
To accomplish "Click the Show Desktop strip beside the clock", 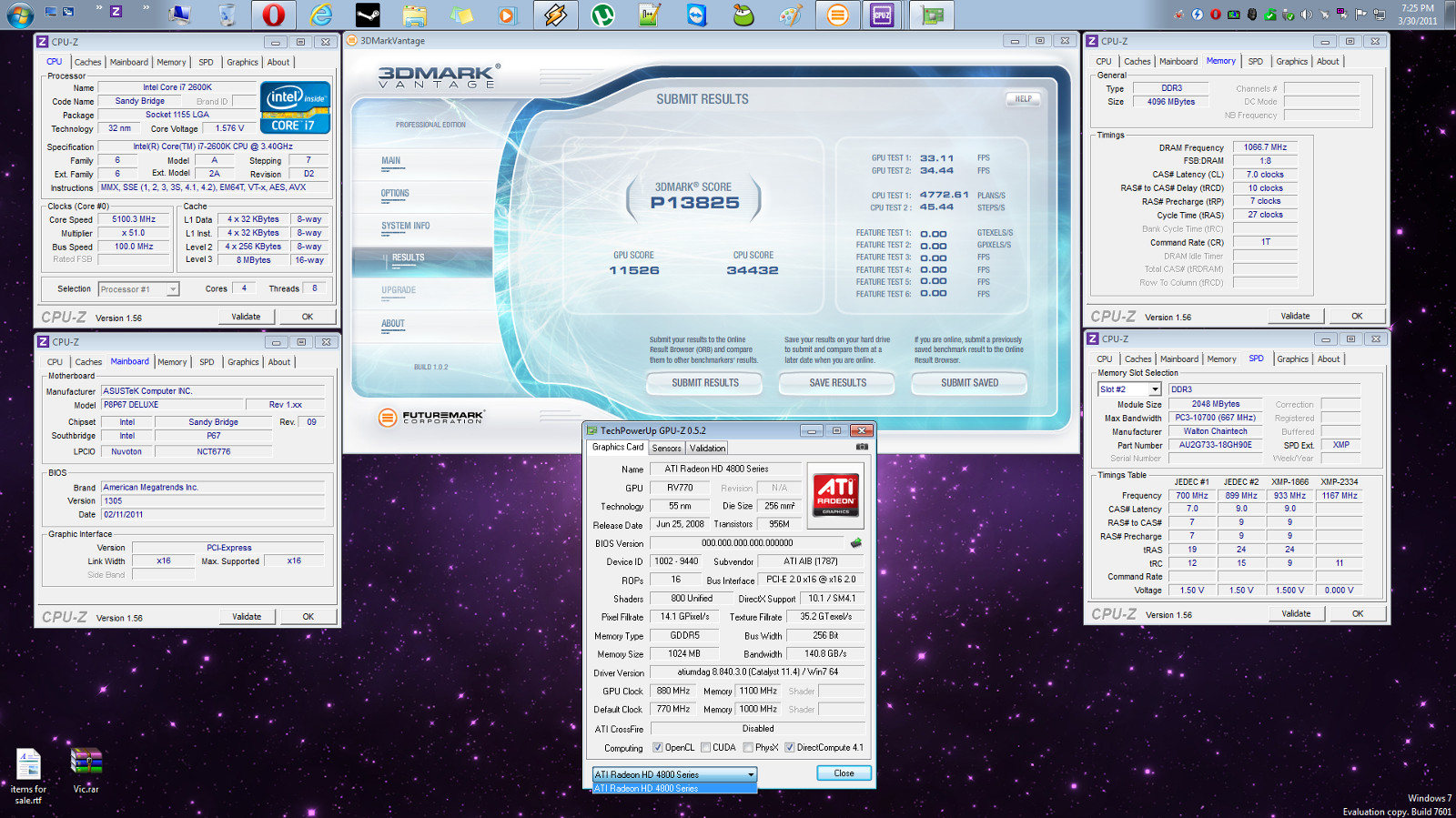I will coord(1450,15).
